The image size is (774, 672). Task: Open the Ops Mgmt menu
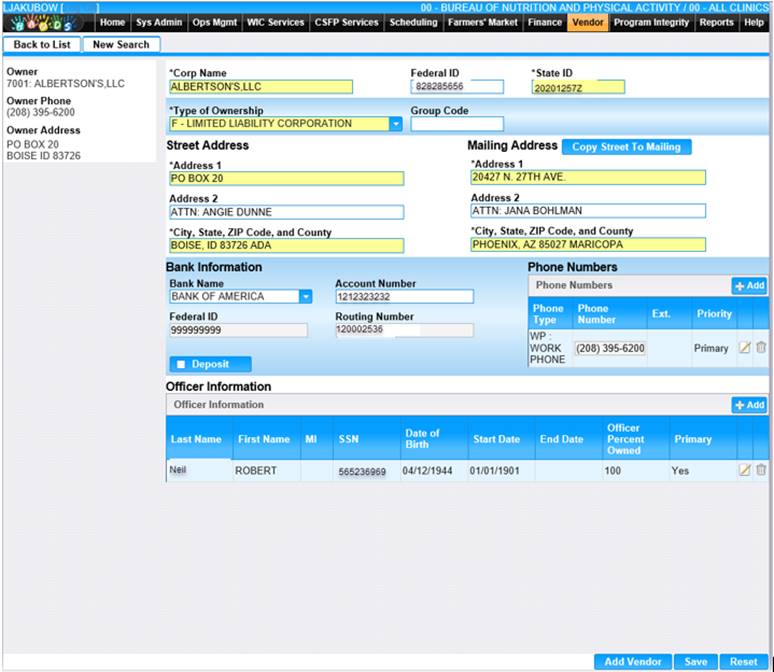(x=215, y=23)
